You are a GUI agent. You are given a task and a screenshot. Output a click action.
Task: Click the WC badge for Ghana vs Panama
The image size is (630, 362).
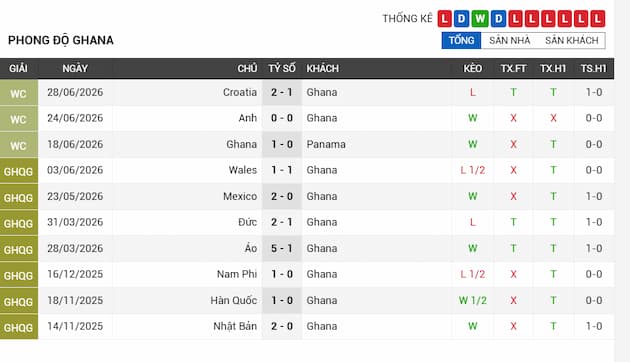click(19, 145)
